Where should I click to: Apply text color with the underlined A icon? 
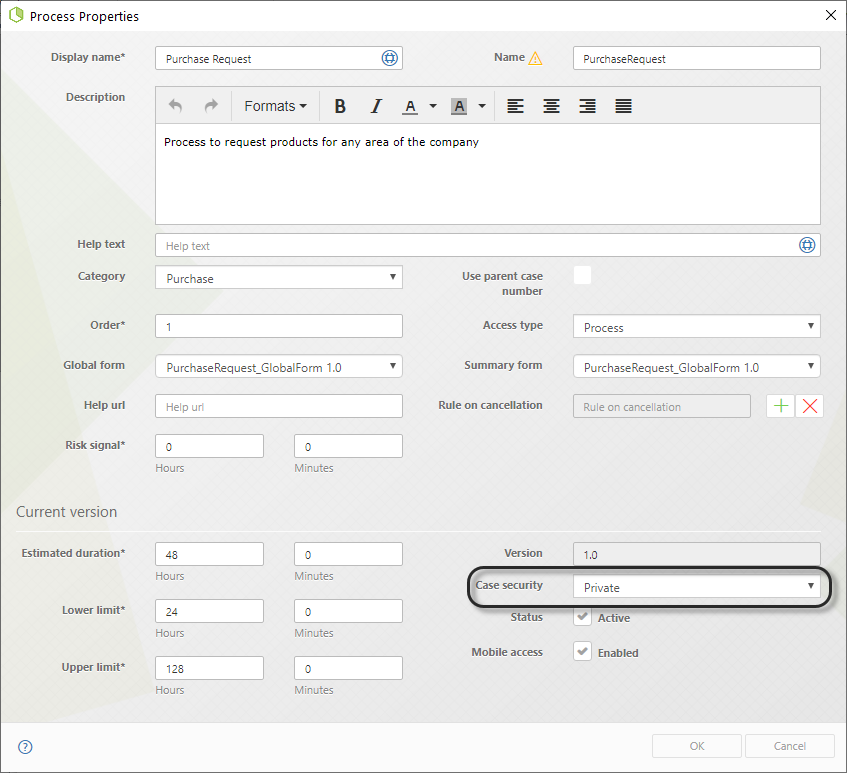click(410, 106)
